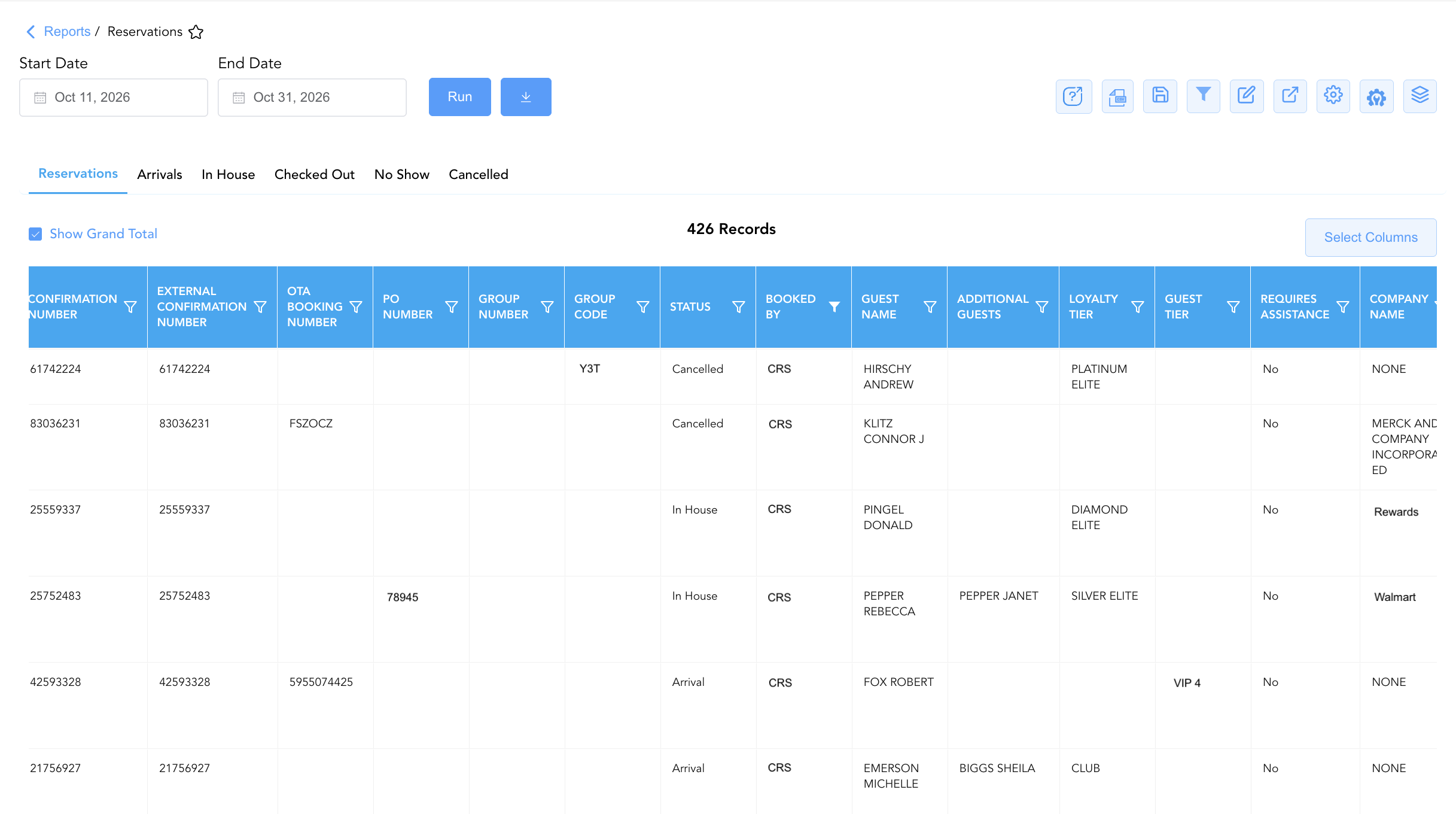Image resolution: width=1456 pixels, height=814 pixels.
Task: Filter the Requires Assistance column
Action: click(x=1343, y=307)
